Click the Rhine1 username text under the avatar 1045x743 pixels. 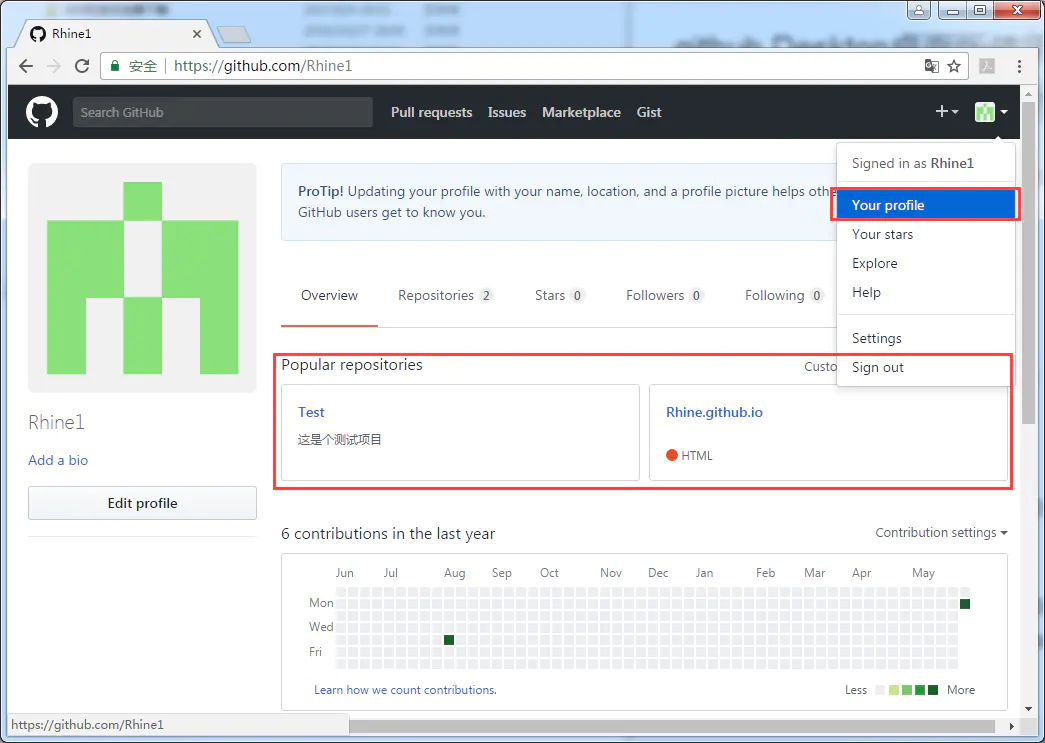coord(56,422)
